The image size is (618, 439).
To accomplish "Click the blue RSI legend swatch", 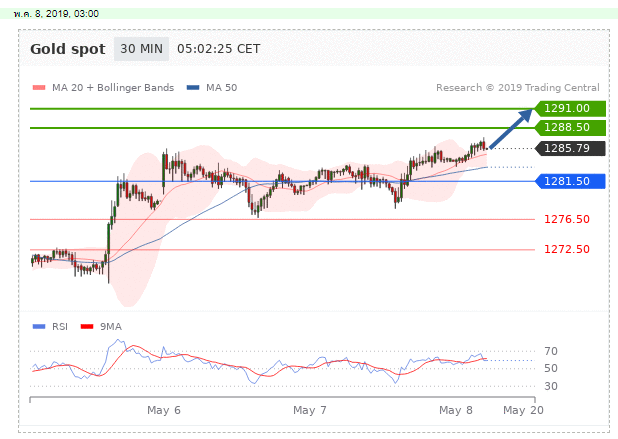I will (x=39, y=327).
